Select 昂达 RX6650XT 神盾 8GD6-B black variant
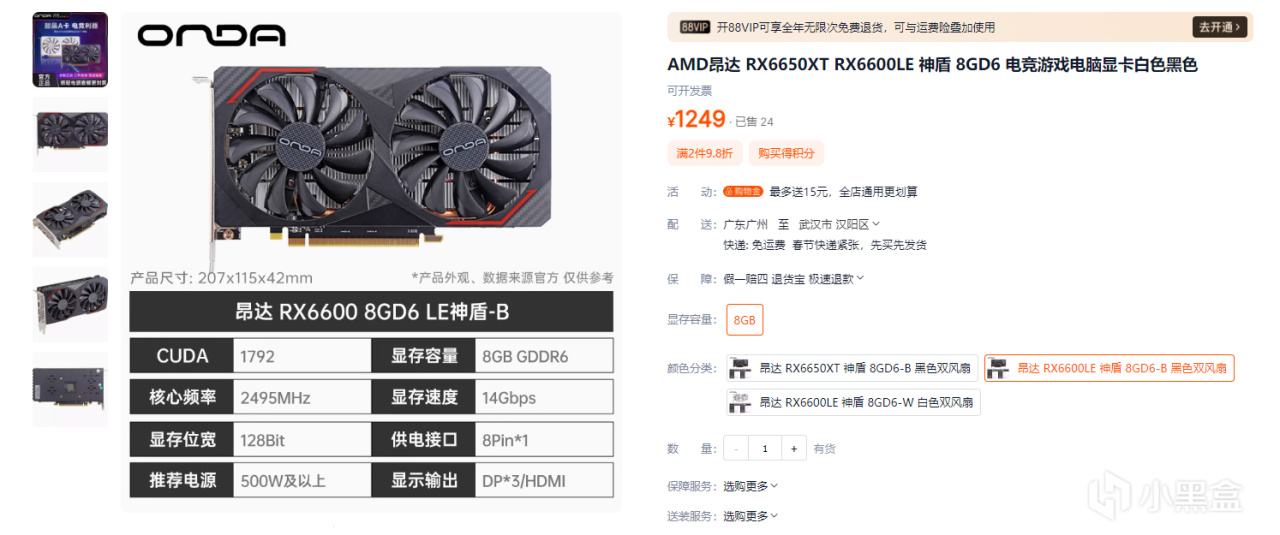1280x535 pixels. [853, 368]
